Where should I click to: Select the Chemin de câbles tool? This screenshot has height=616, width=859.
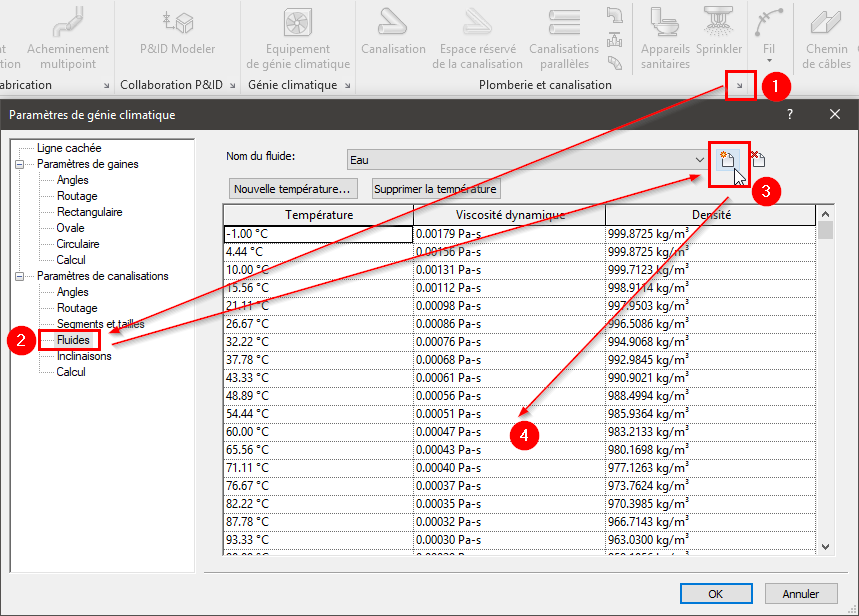826,24
